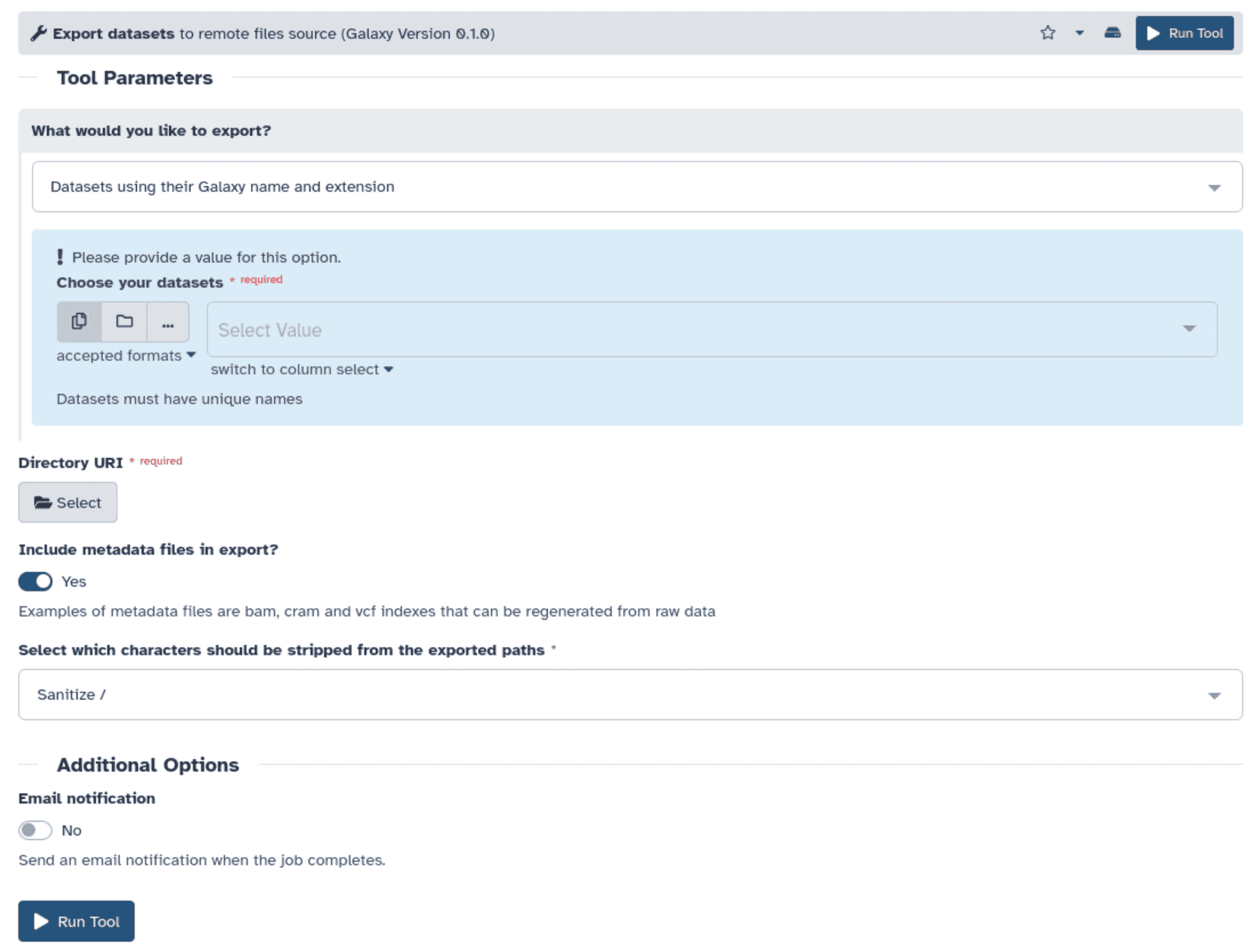The image size is (1258, 952).
Task: Open the tool version selector caret
Action: click(1079, 33)
